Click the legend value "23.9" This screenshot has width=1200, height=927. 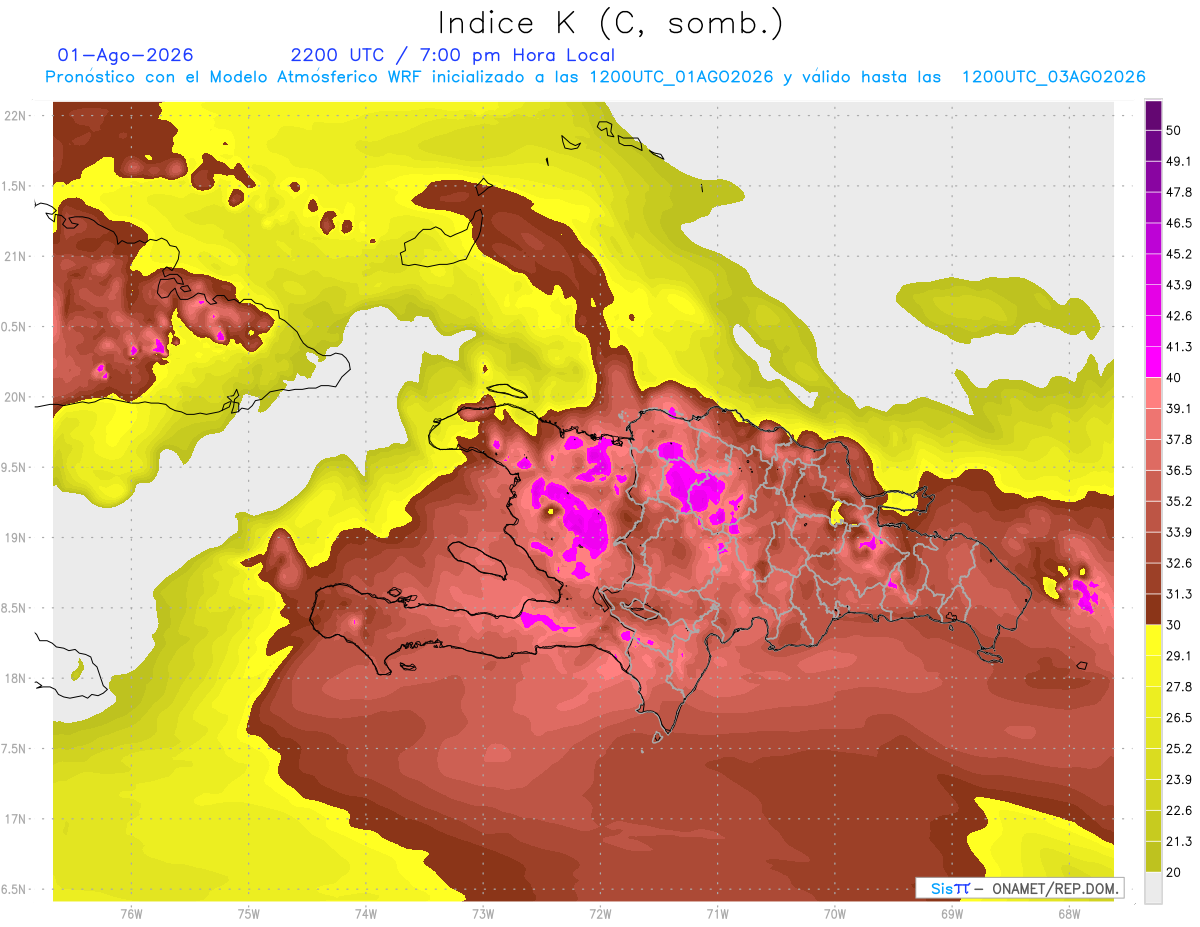click(x=1179, y=780)
